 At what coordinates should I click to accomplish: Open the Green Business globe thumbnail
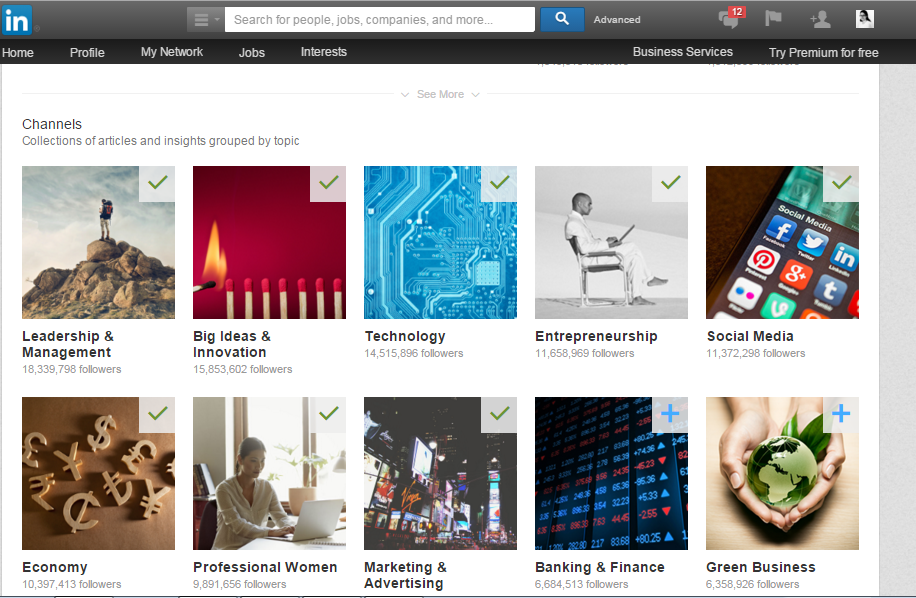coord(782,474)
